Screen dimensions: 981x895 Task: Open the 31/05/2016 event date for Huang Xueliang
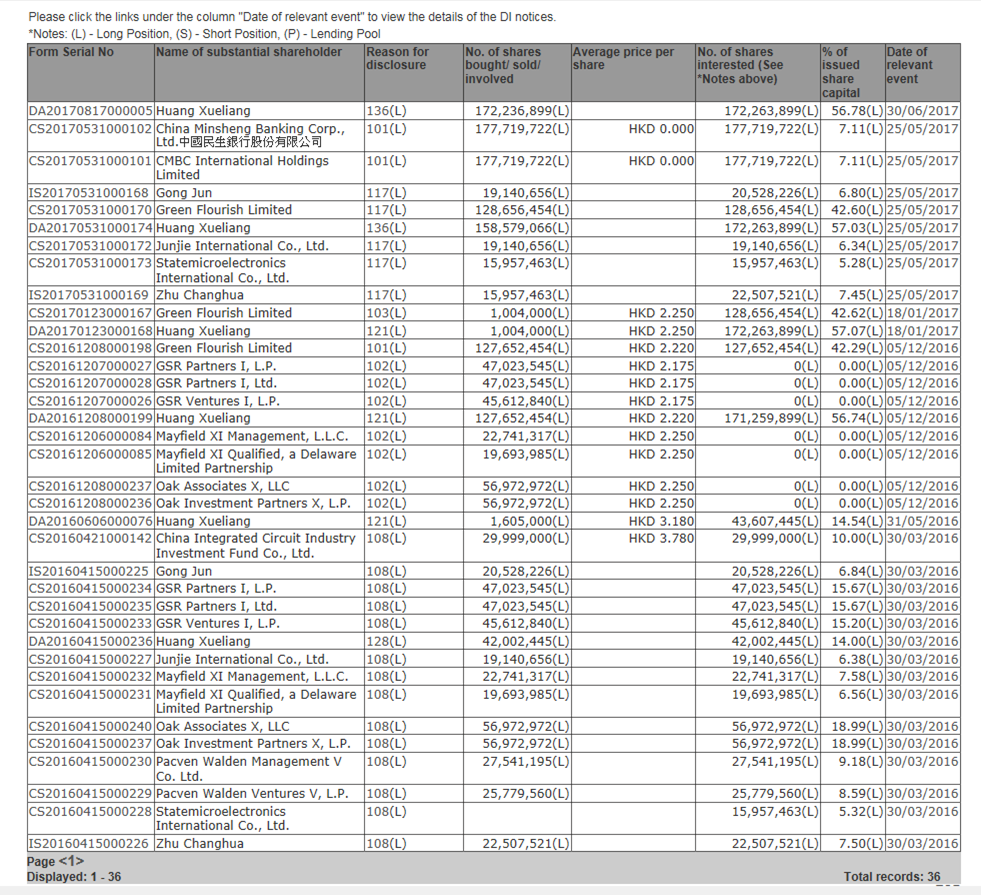click(x=922, y=521)
